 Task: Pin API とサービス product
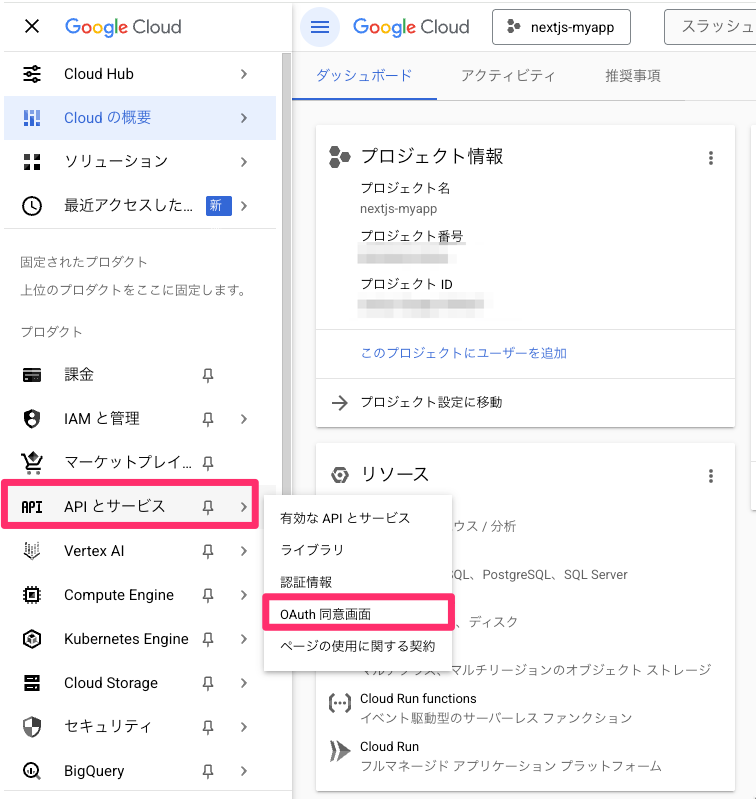point(208,507)
